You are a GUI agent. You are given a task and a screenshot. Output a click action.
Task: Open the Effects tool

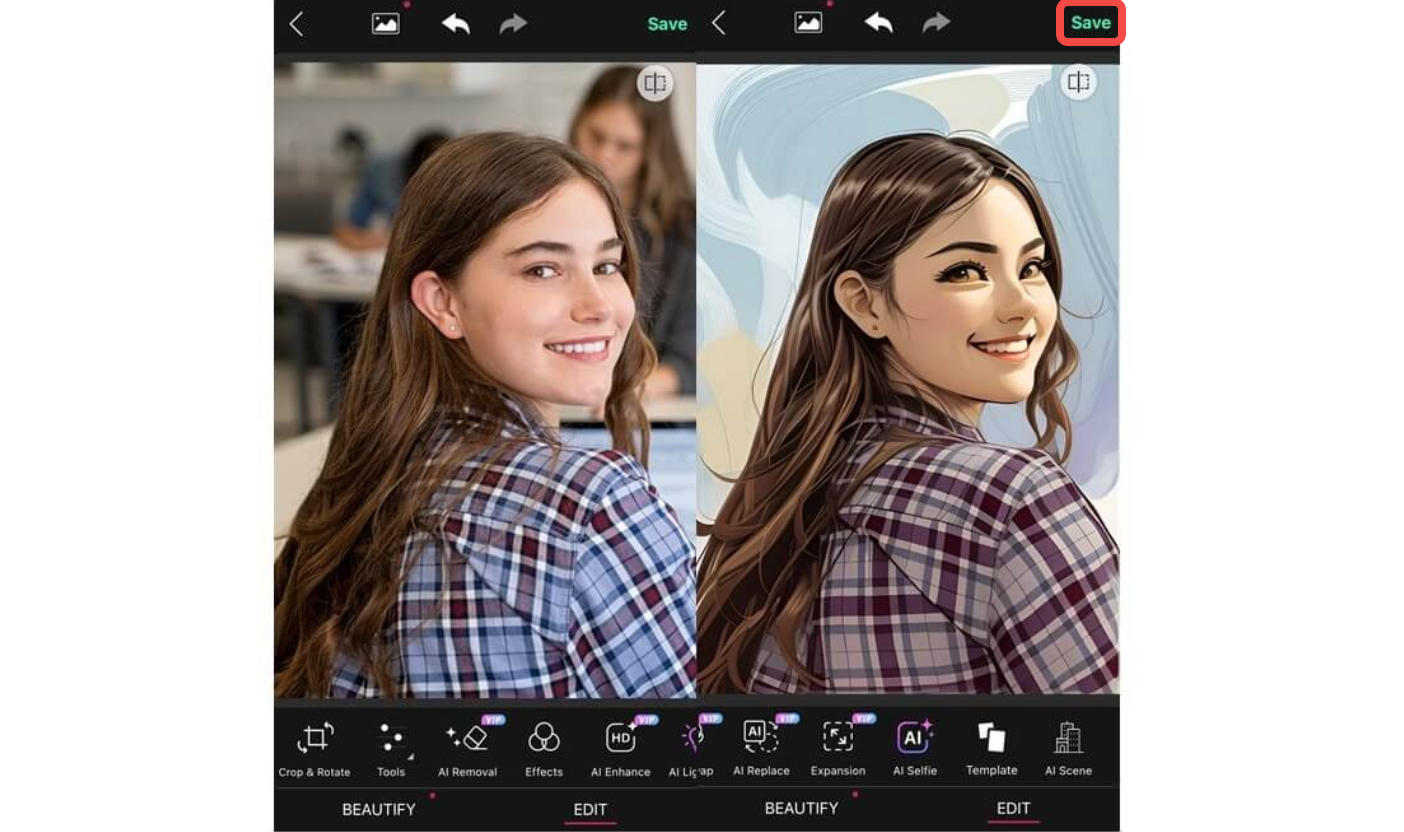pos(543,745)
